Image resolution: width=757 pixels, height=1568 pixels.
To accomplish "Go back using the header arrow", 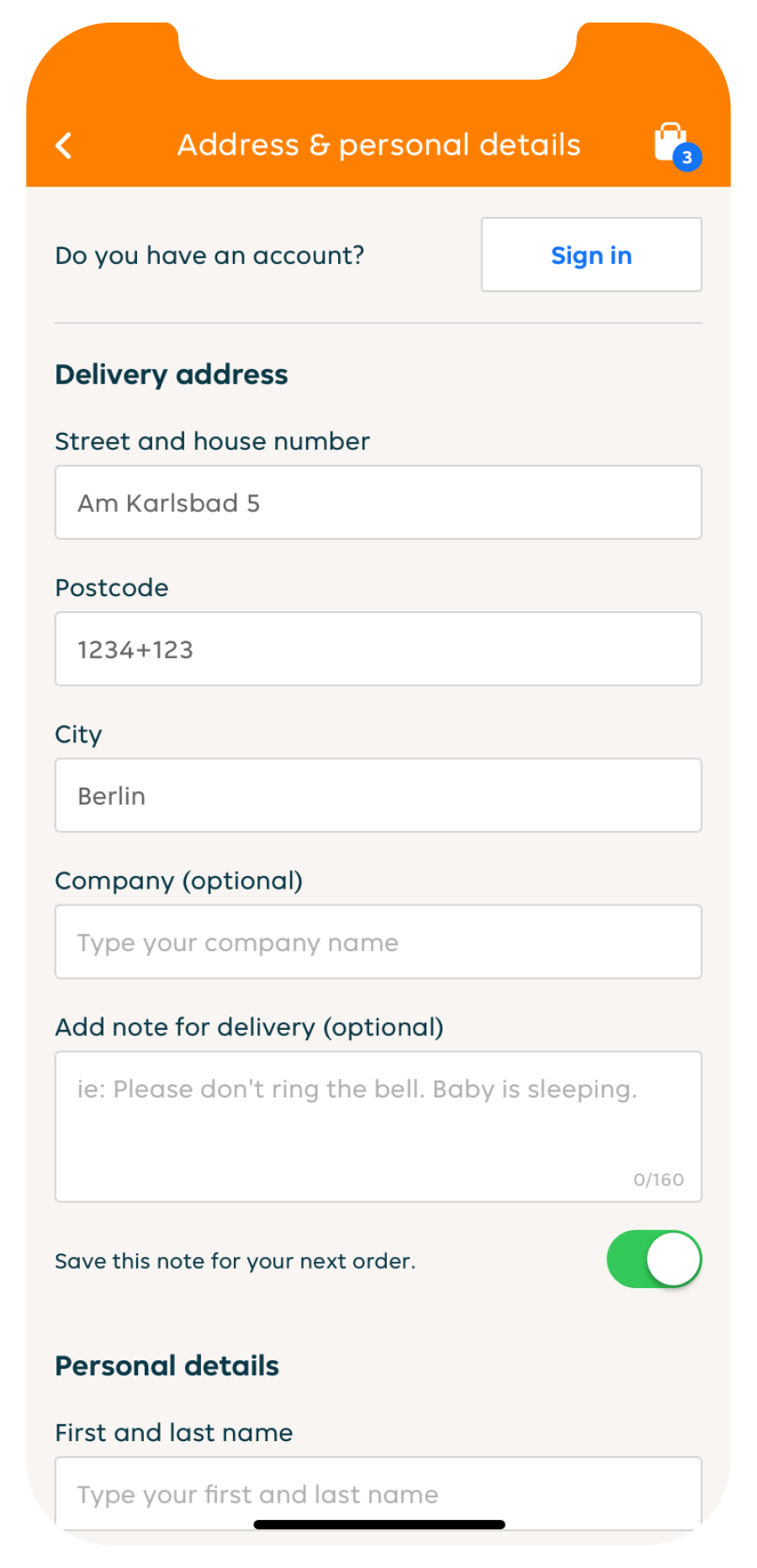I will pos(64,145).
